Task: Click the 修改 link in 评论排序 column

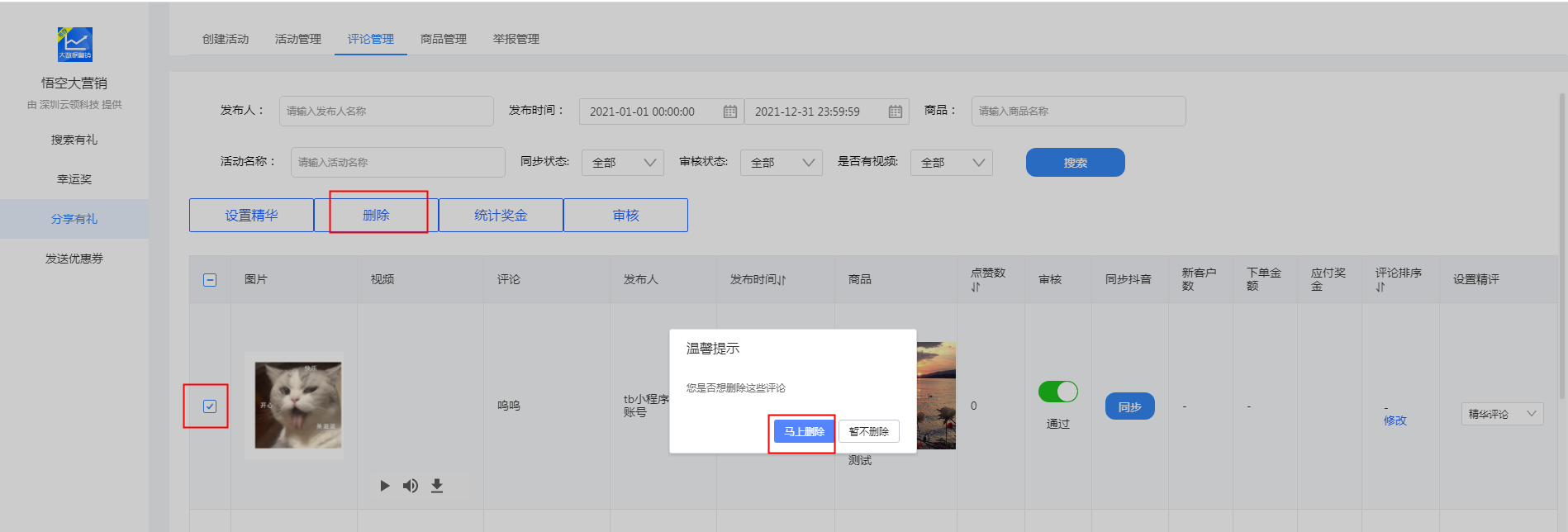Action: coord(1395,420)
